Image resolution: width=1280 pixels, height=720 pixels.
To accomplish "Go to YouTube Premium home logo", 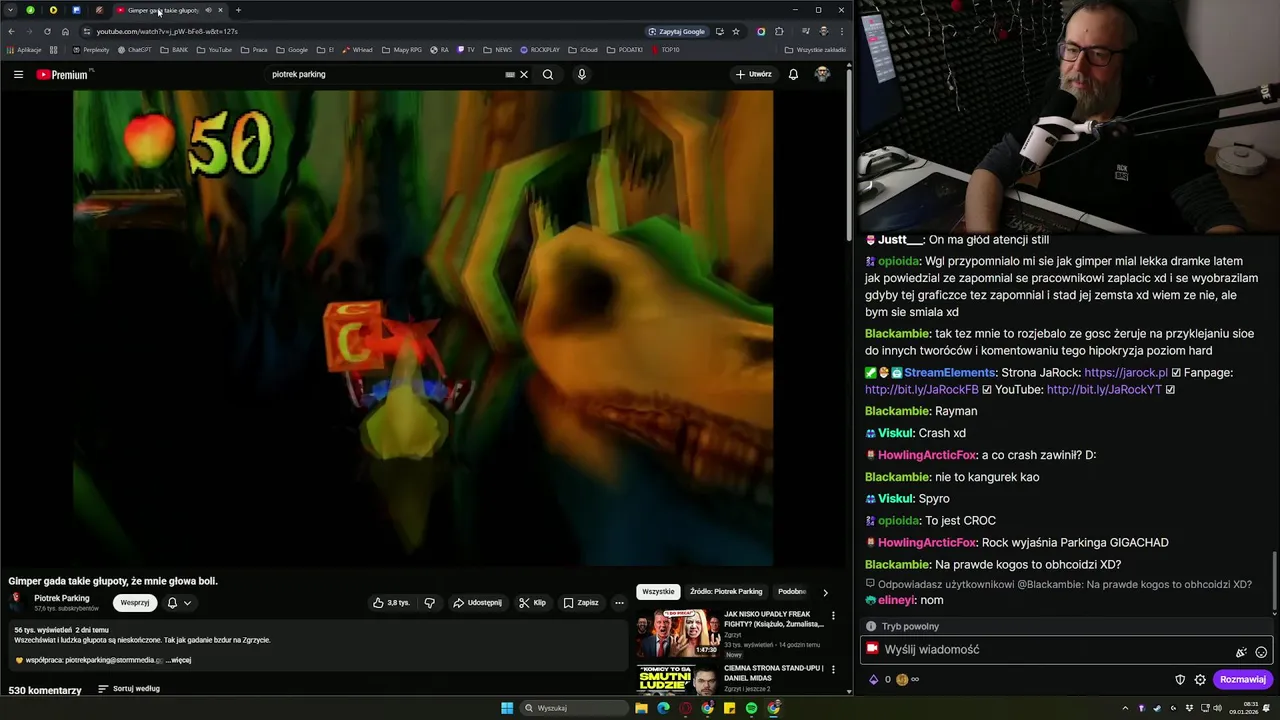I will (63, 74).
